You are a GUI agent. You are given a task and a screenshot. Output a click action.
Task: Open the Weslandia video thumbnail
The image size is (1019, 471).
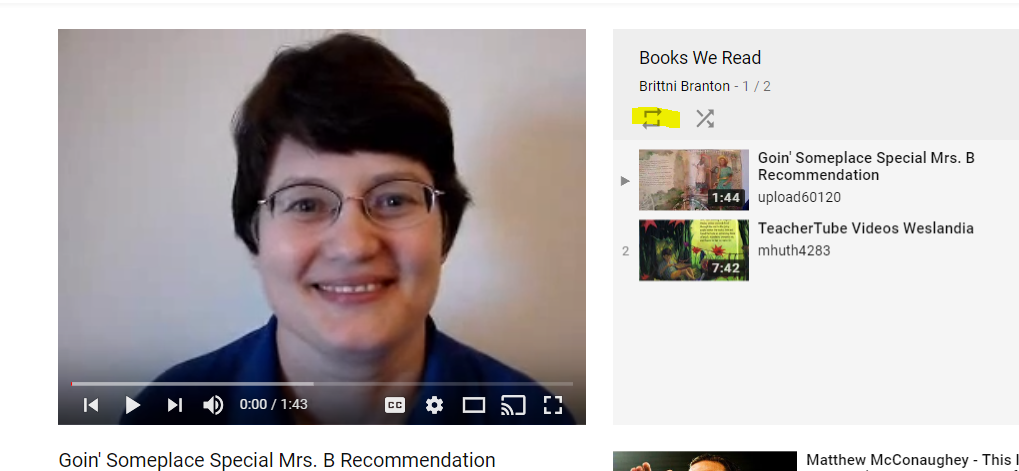(693, 250)
